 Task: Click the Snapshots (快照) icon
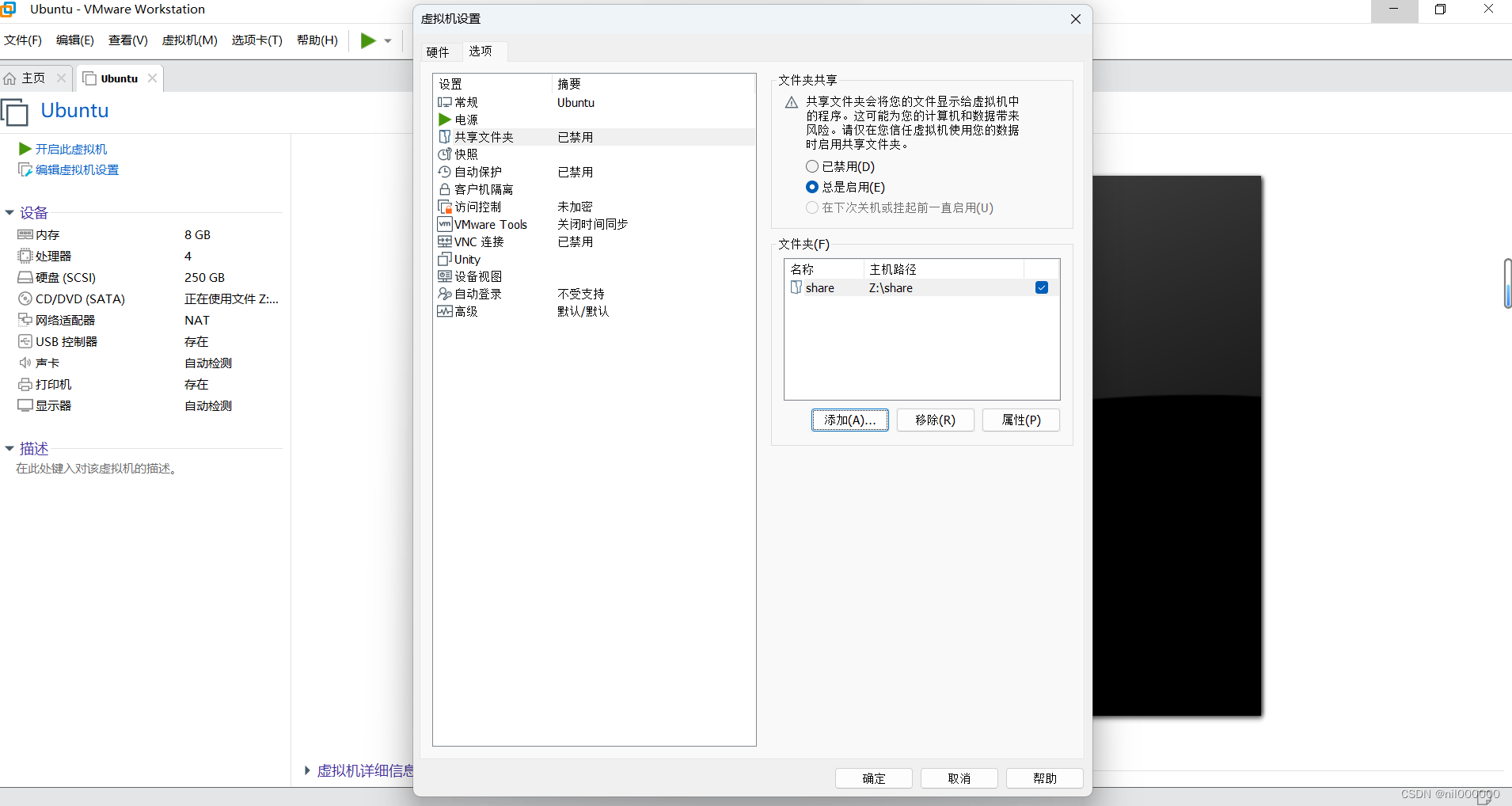coord(445,154)
